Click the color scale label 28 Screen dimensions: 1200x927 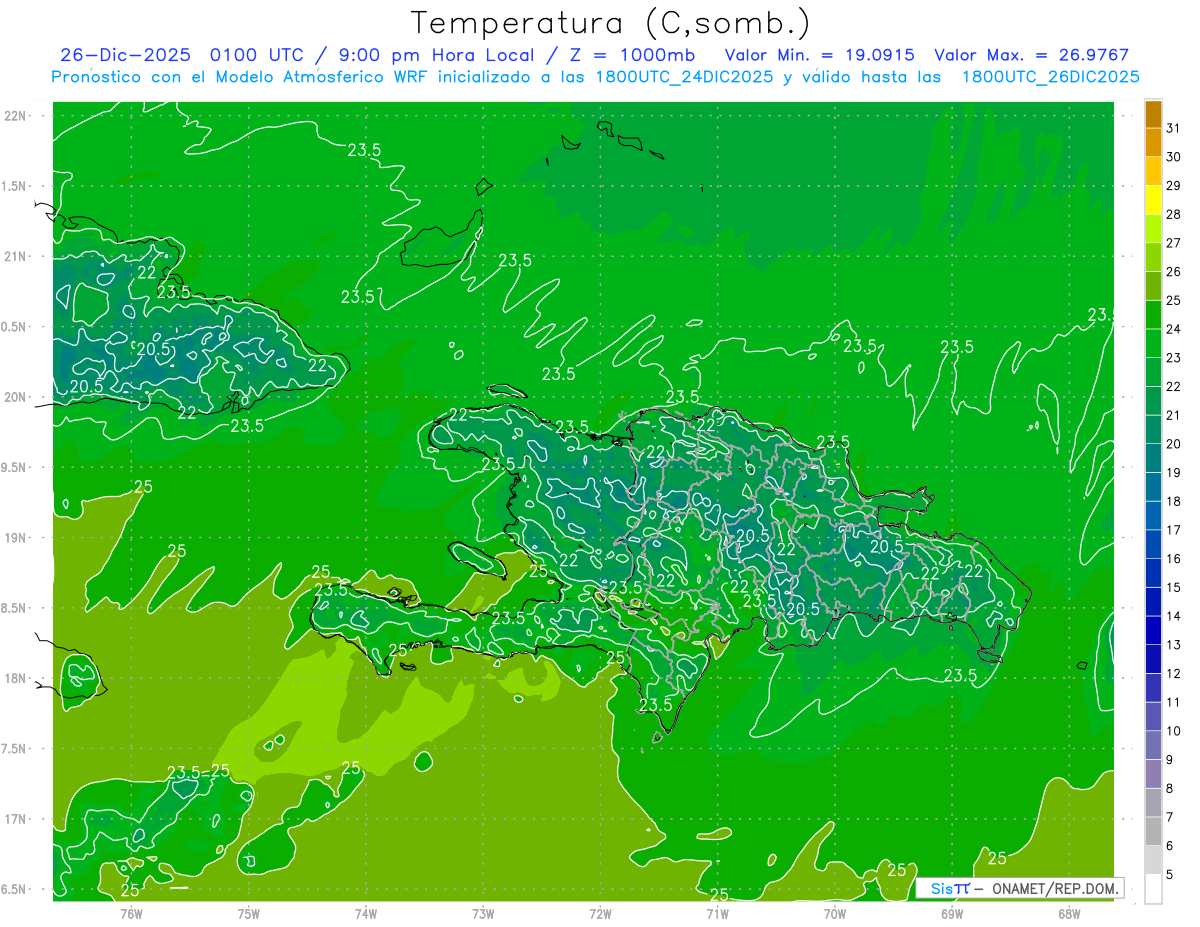1174,214
